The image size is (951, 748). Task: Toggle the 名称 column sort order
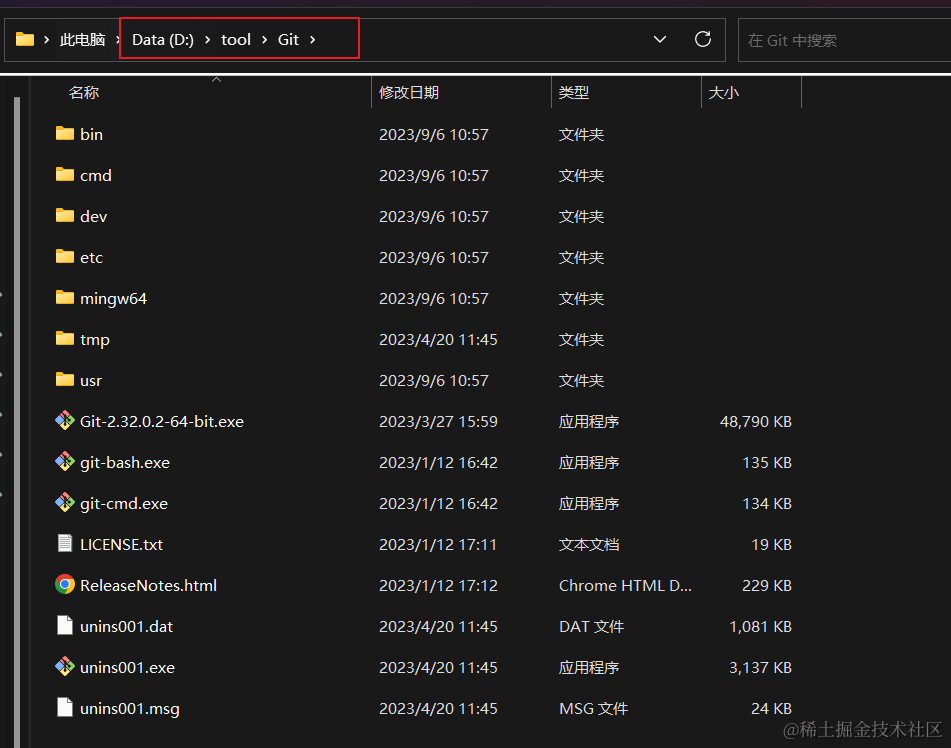coord(84,92)
